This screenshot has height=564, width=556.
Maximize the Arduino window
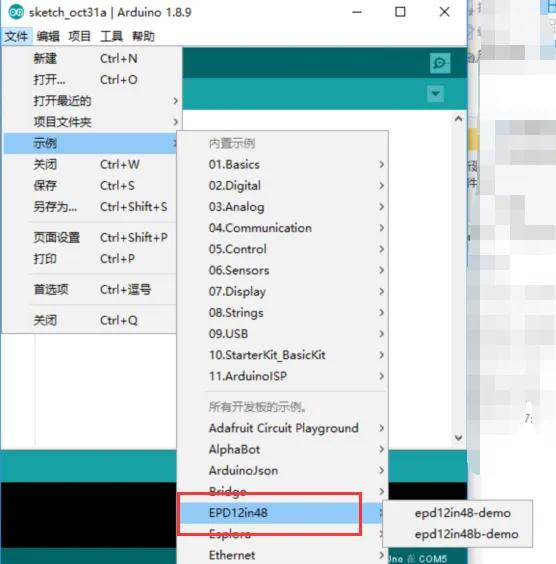pyautogui.click(x=400, y=12)
